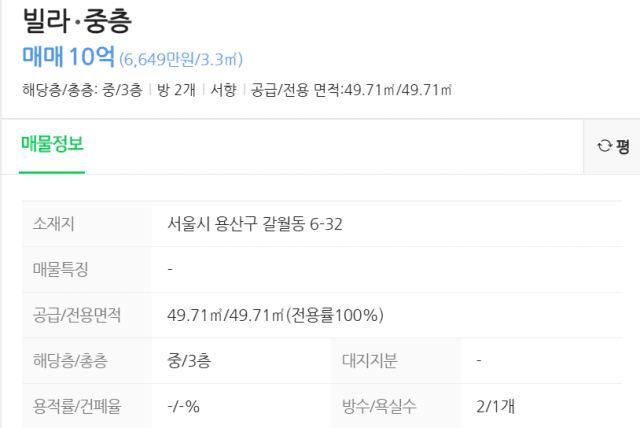
Task: Select the 빌라·중층 listing title
Action: (x=77, y=20)
